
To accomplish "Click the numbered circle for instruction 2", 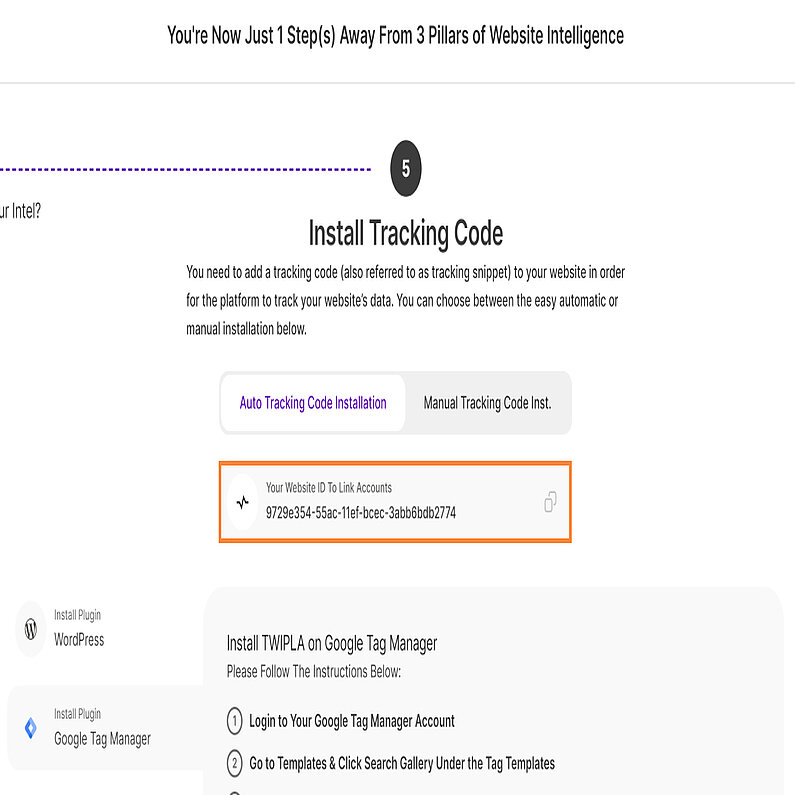I will [x=235, y=764].
